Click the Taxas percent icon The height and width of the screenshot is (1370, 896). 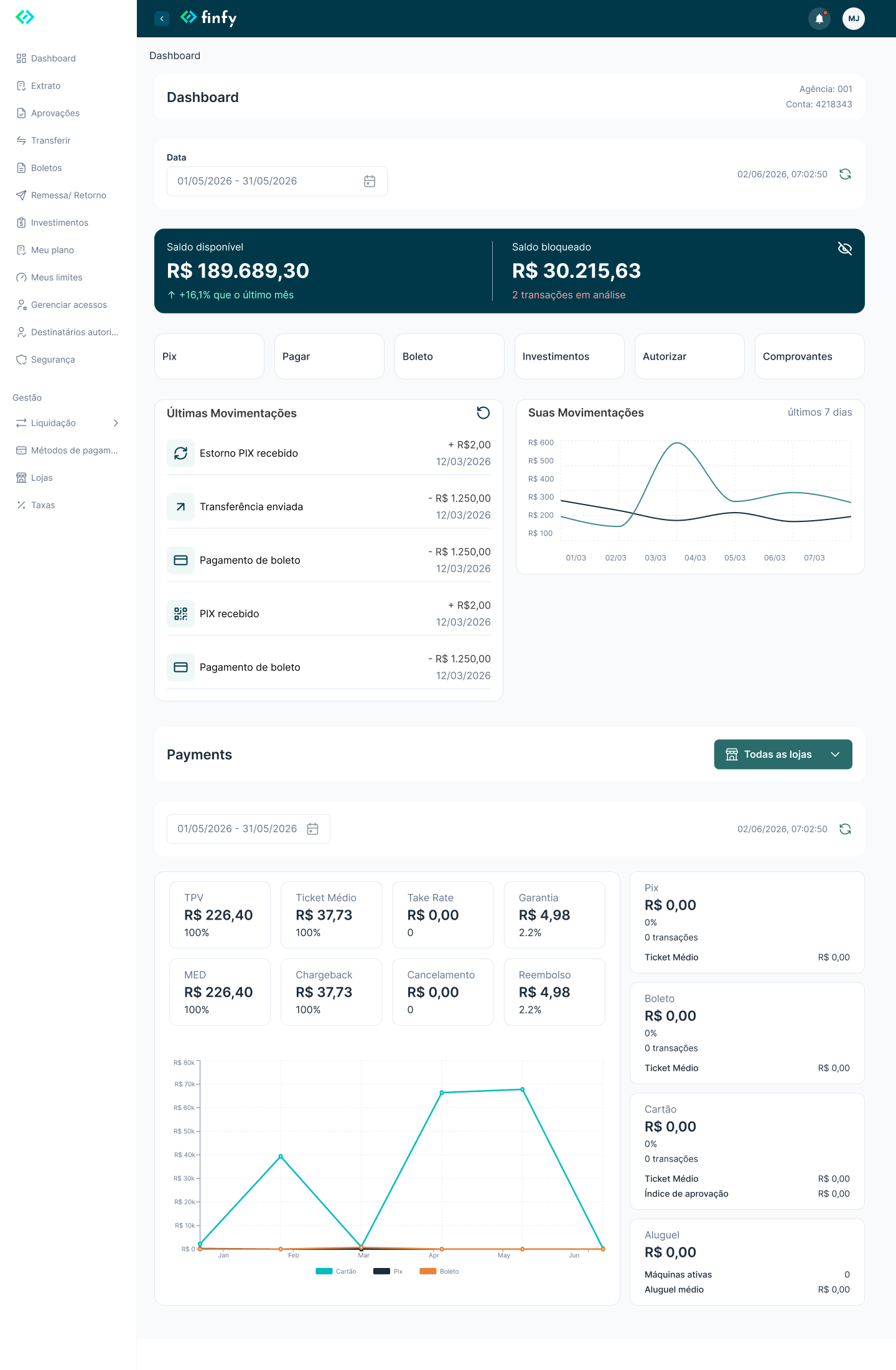pyautogui.click(x=21, y=505)
